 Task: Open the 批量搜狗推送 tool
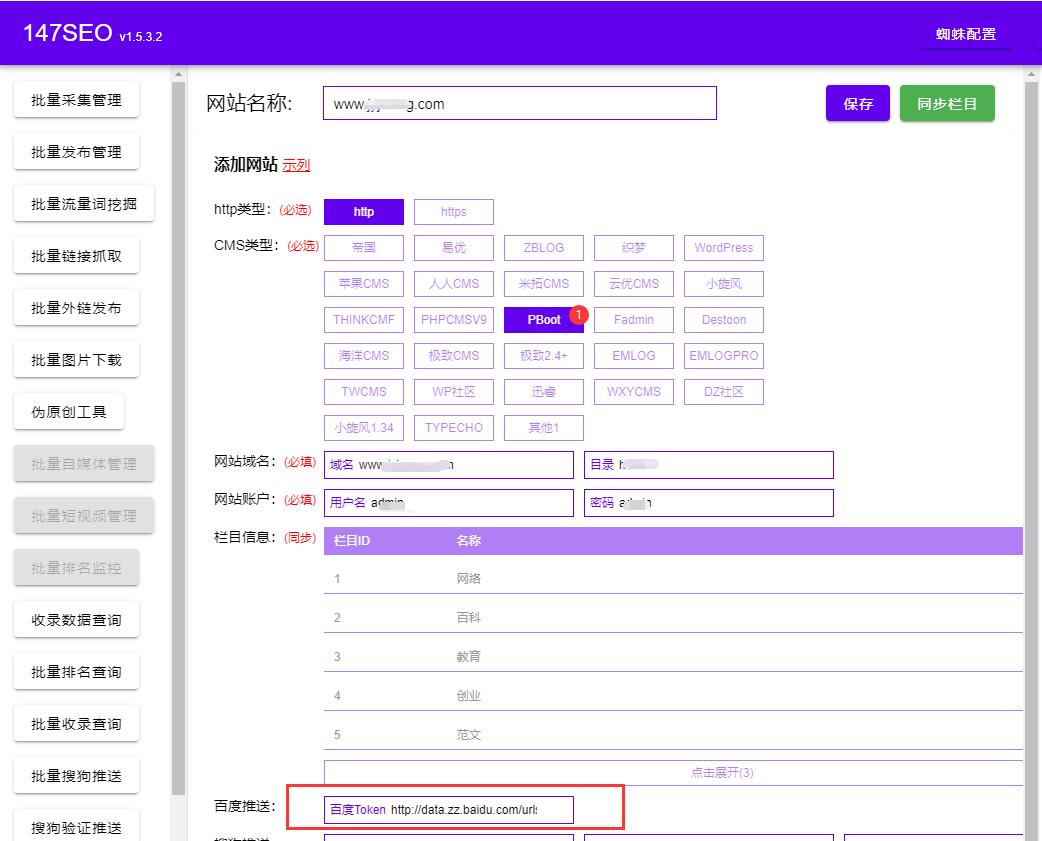[x=76, y=775]
